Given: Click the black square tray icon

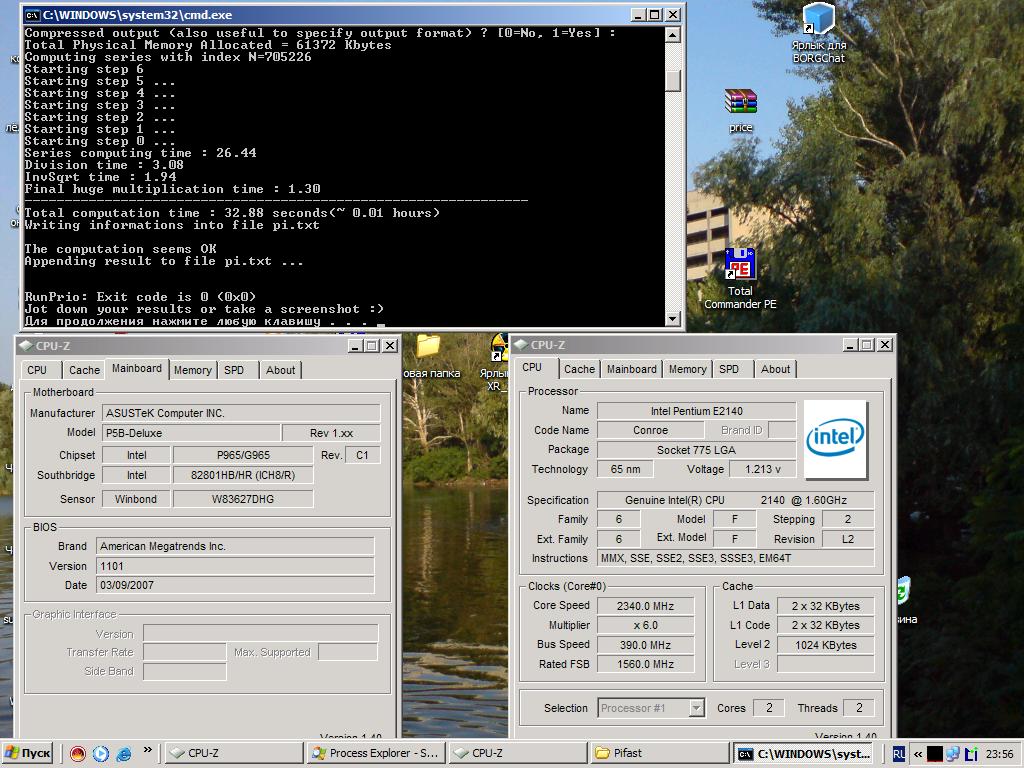Looking at the screenshot, I should click(935, 754).
